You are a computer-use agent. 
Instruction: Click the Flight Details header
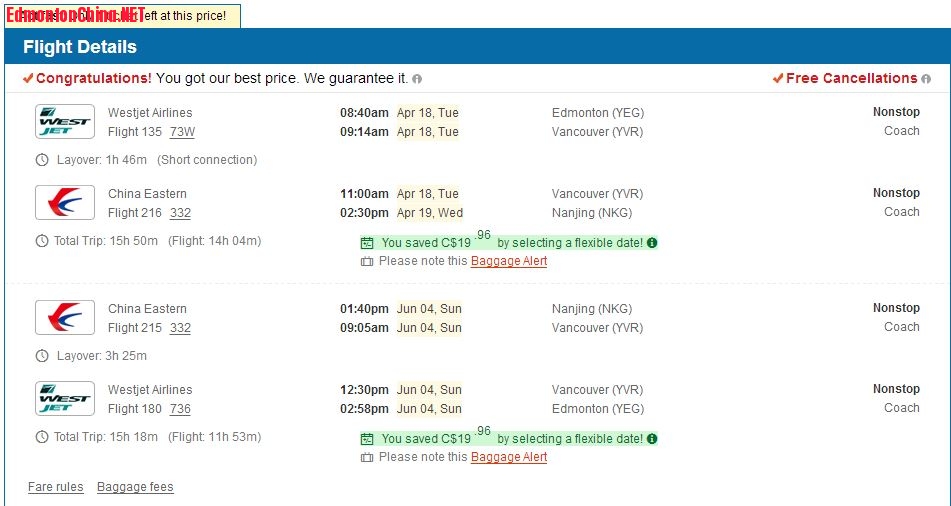pyautogui.click(x=80, y=47)
